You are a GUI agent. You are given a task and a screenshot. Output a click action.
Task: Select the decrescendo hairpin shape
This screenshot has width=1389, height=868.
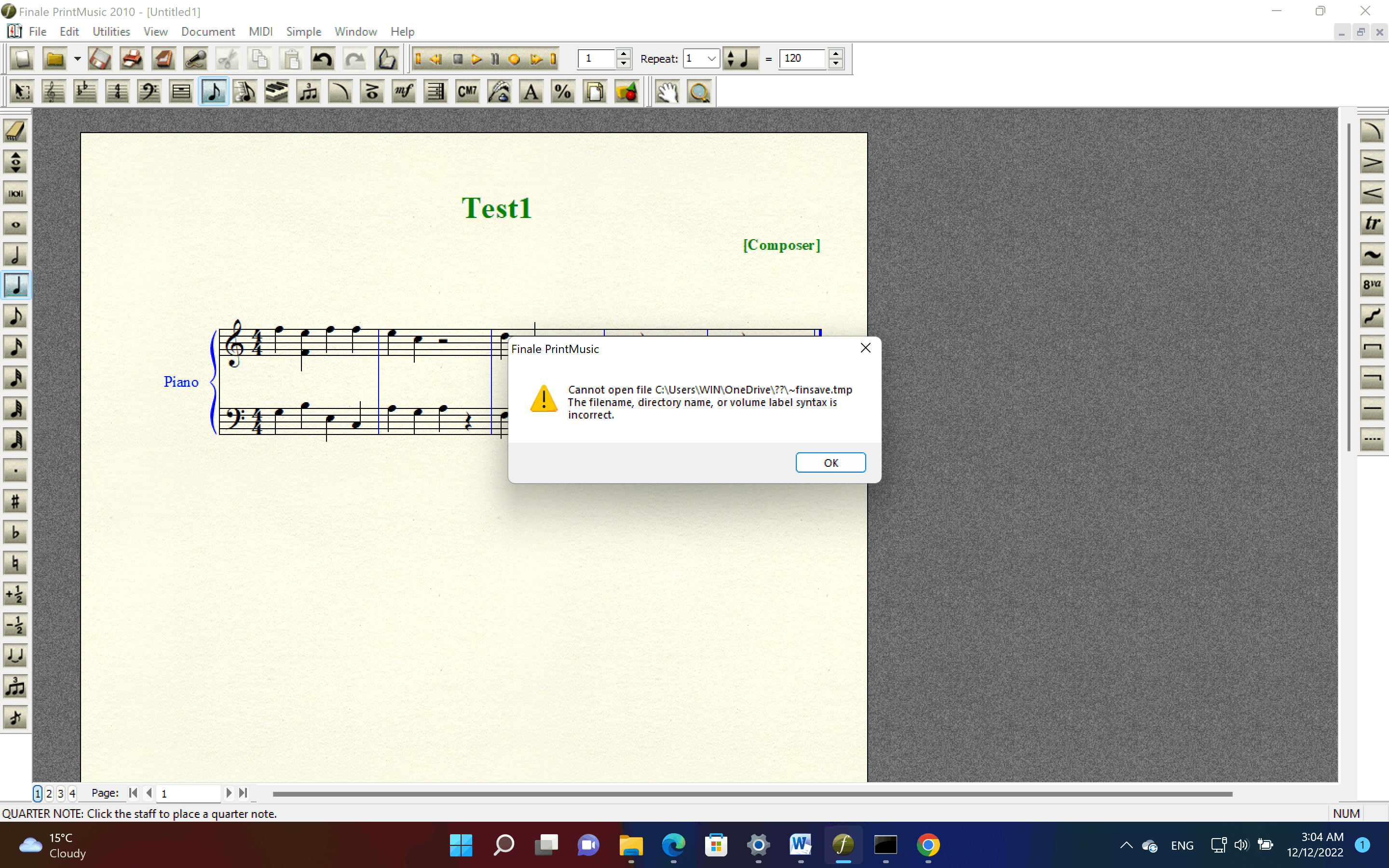(x=1372, y=163)
